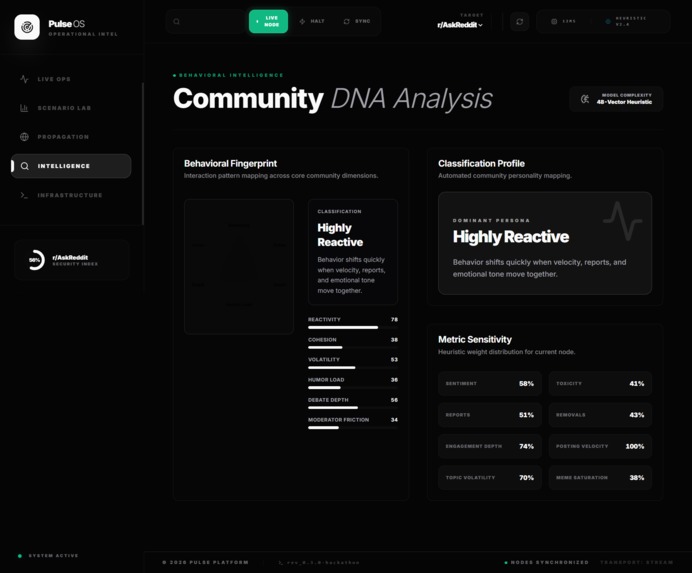692x573 pixels.
Task: Open Scenario Lab via its bar-chart icon
Action: pyautogui.click(x=24, y=108)
